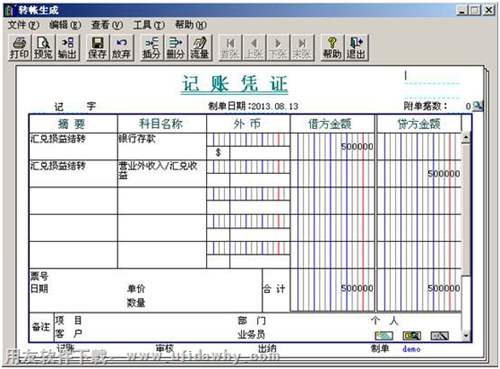The width and height of the screenshot is (500, 369).
Task: Click the 记 字 voucher type label
Action: (75, 106)
